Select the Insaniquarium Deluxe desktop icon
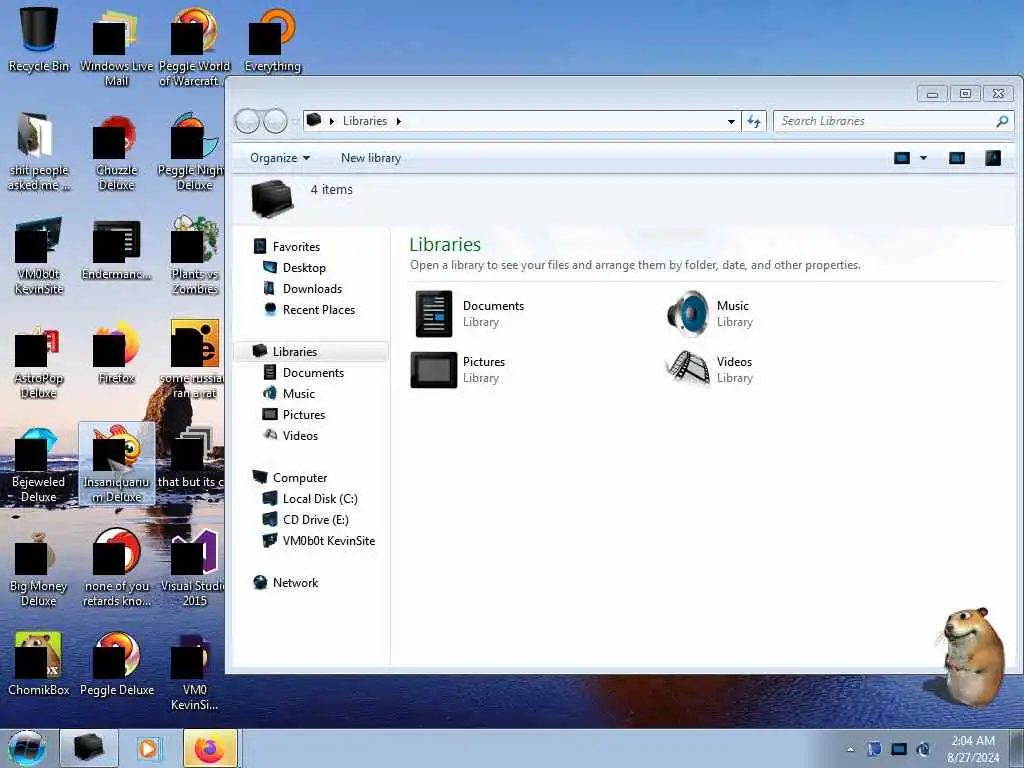 pos(116,464)
